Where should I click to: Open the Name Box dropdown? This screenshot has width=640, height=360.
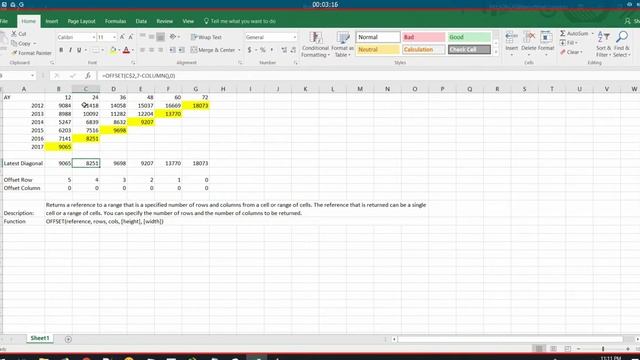(x=32, y=76)
